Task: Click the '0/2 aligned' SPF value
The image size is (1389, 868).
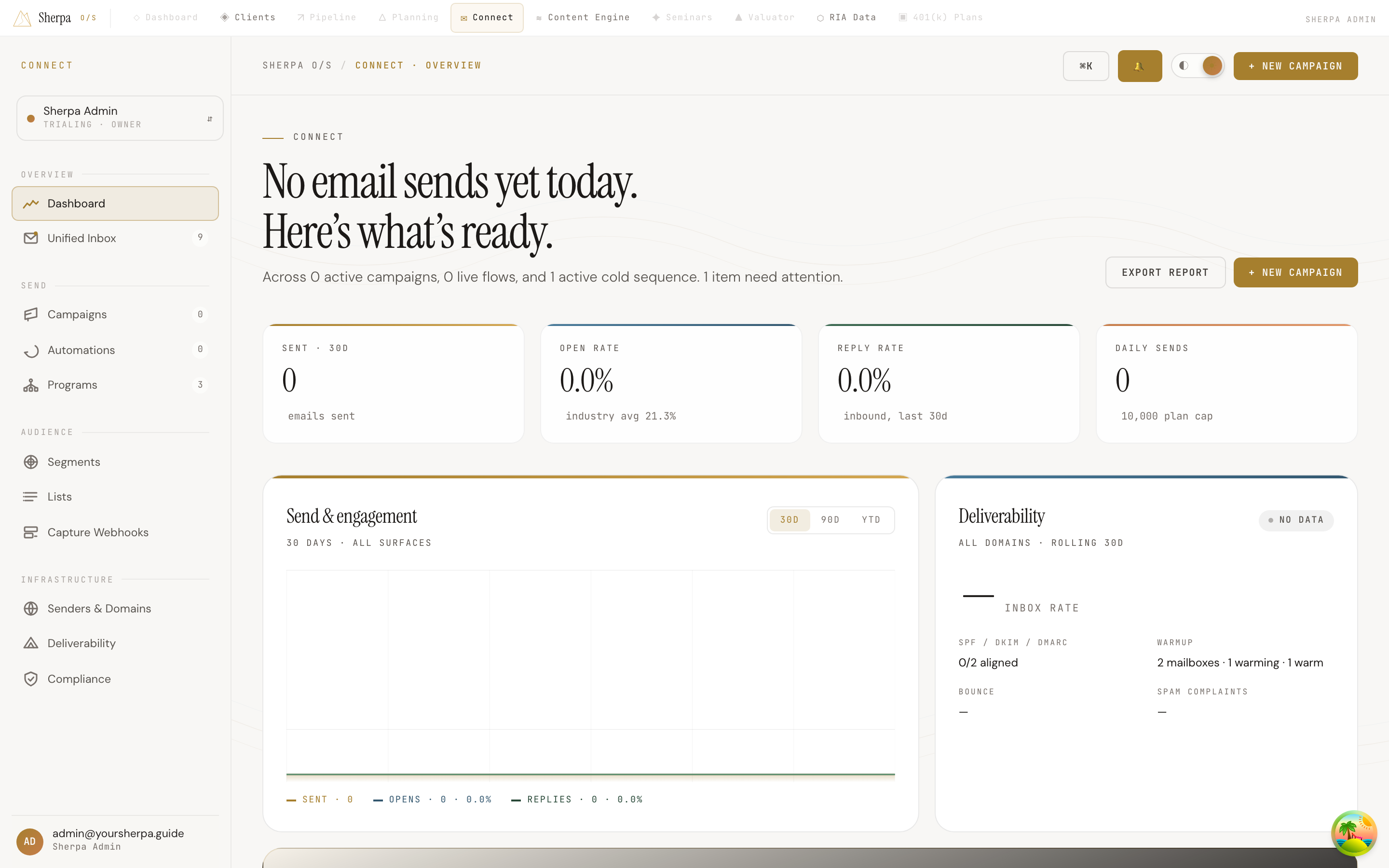Action: tap(988, 663)
